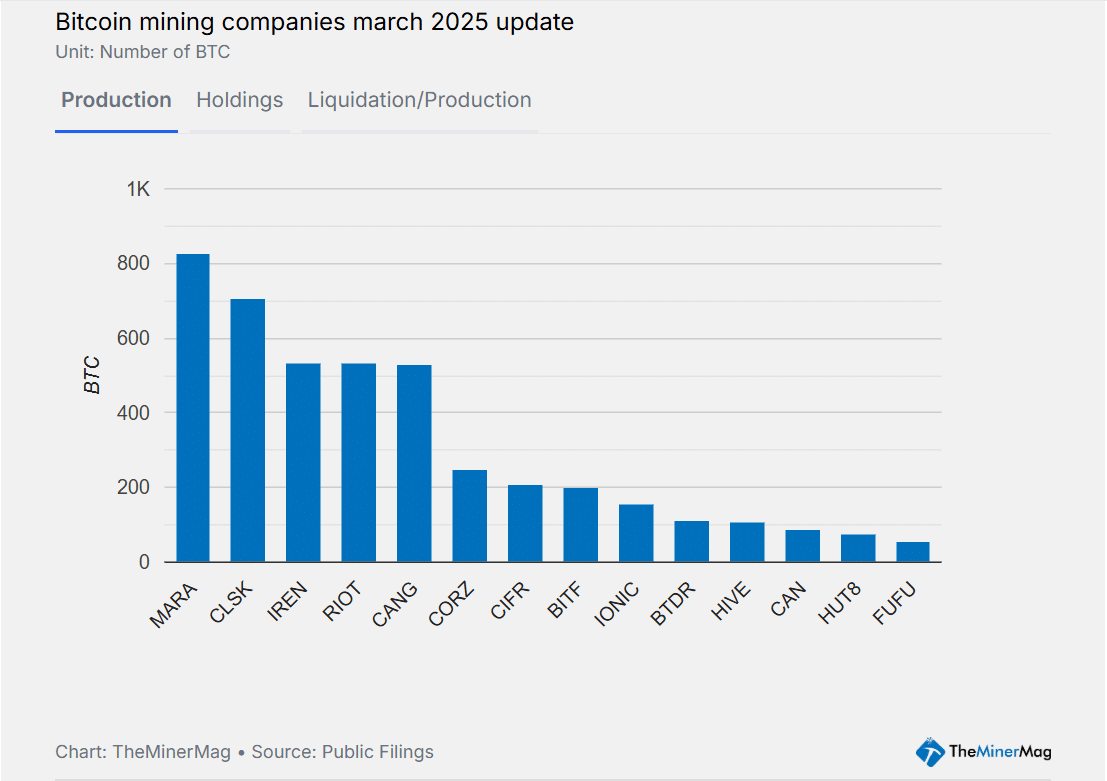
Task: Select the HUT8 bar
Action: pyautogui.click(x=858, y=548)
